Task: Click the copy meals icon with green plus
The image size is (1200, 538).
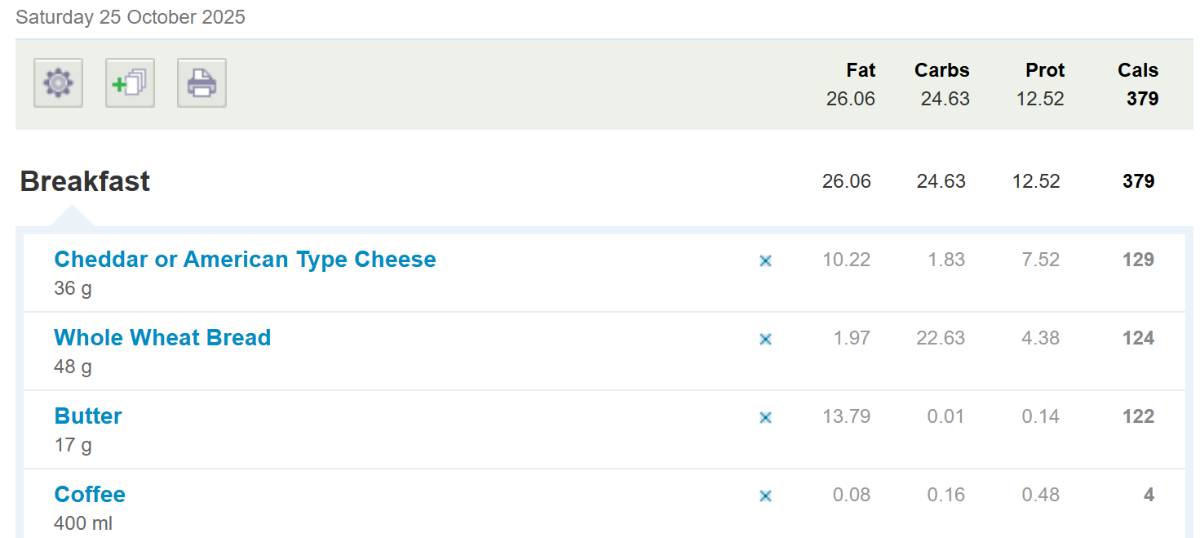Action: (130, 83)
